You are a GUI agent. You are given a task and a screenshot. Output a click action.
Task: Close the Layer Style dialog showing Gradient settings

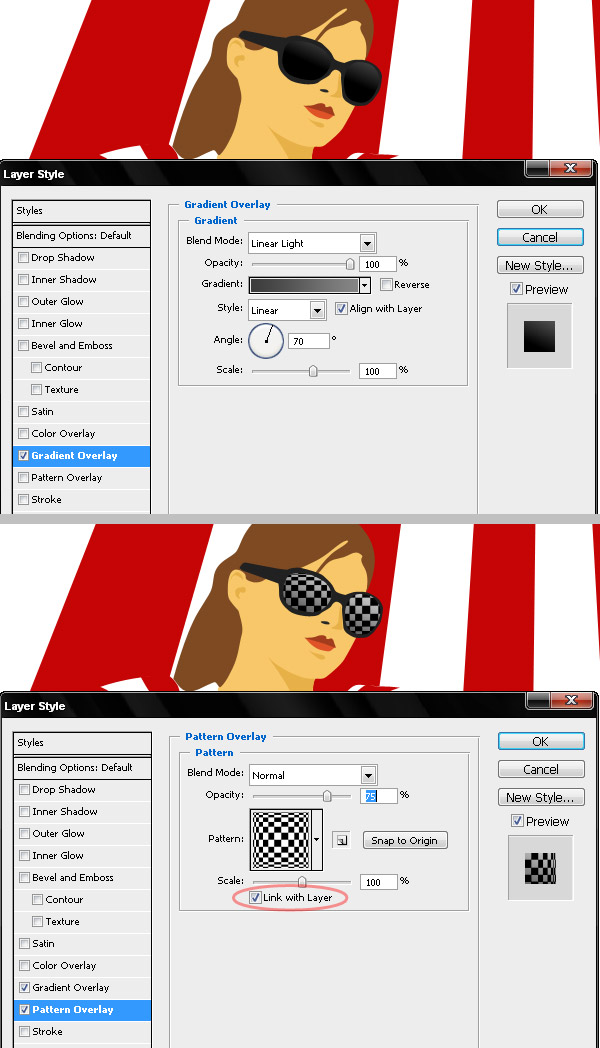(x=570, y=168)
